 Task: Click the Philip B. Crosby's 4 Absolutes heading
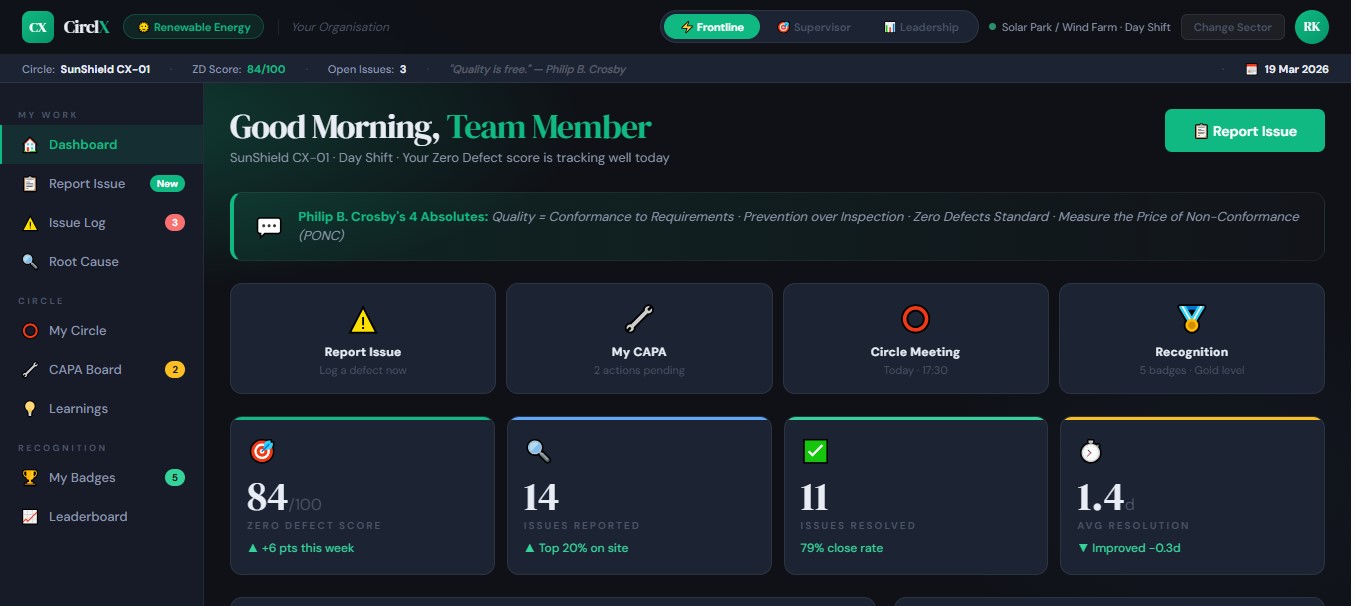[393, 217]
